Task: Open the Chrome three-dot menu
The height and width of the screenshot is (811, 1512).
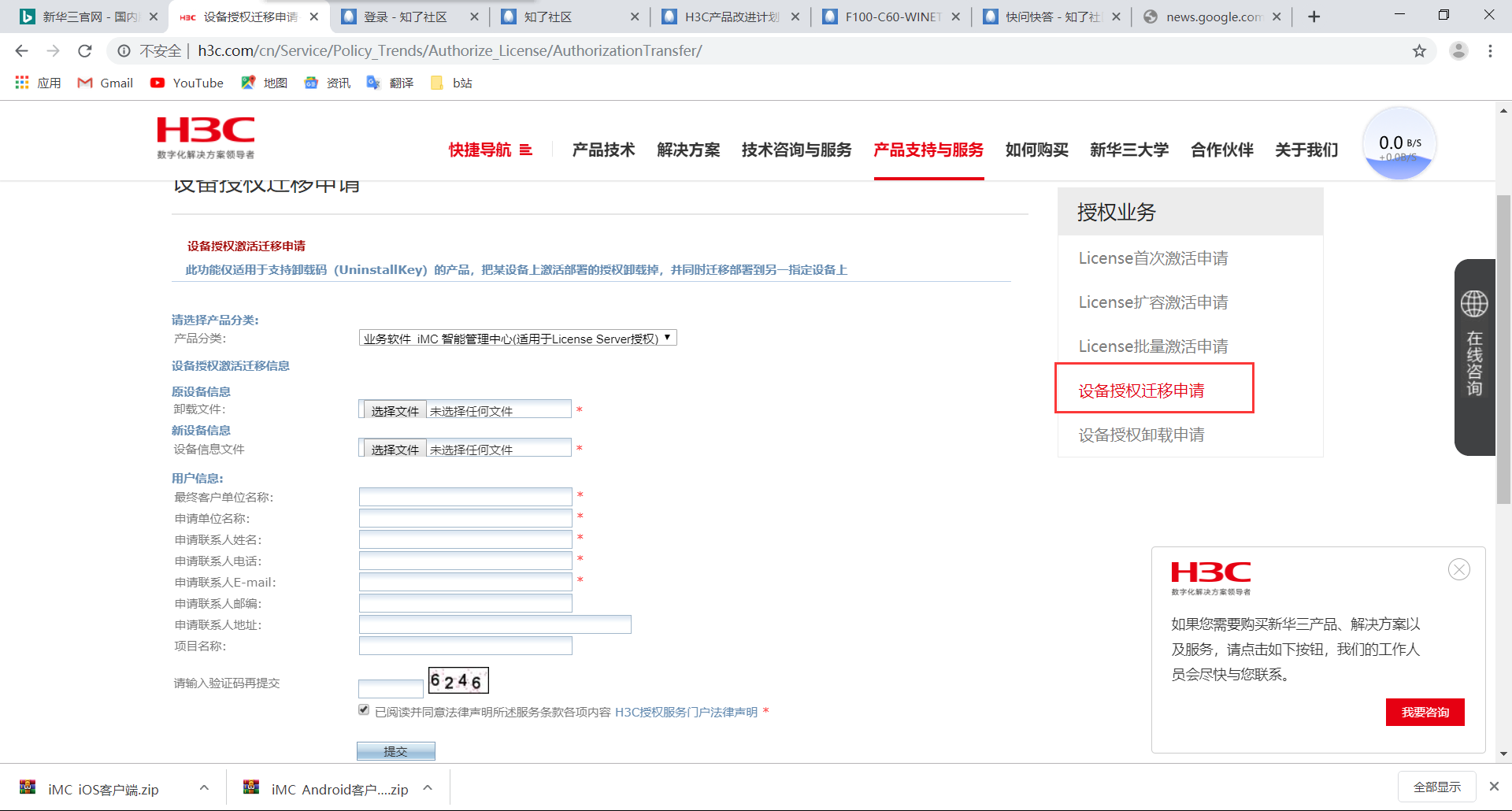Action: (1490, 51)
